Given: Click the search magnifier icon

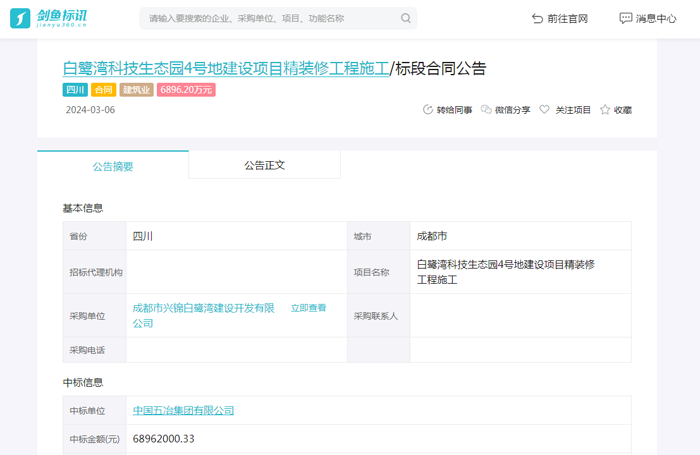Looking at the screenshot, I should point(405,18).
